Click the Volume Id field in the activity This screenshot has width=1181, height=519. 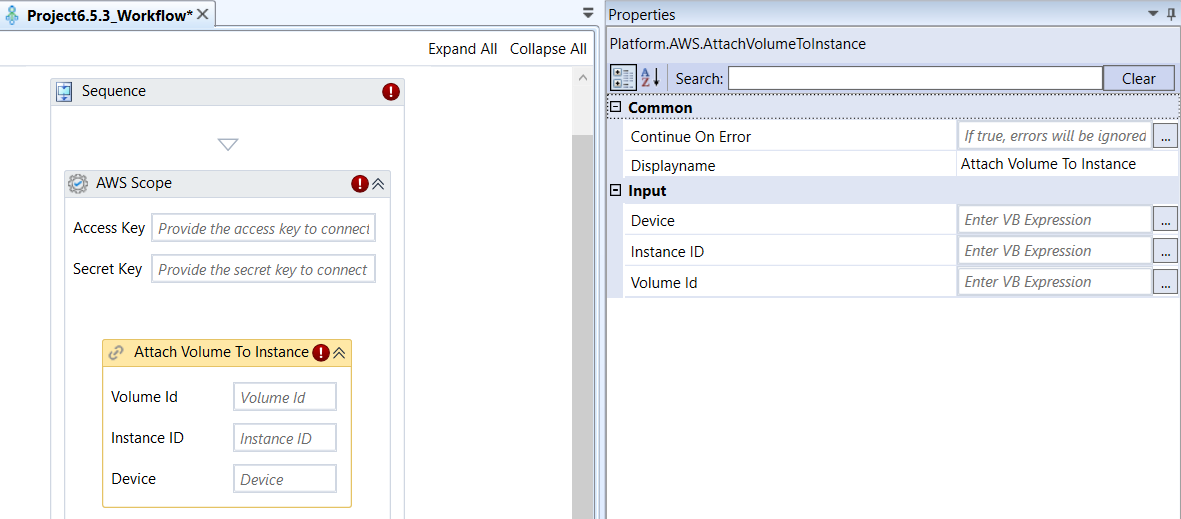click(285, 397)
